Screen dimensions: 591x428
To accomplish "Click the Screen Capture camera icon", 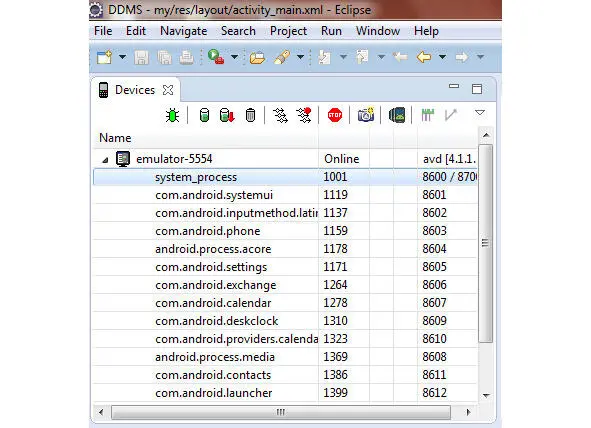I will pyautogui.click(x=366, y=115).
